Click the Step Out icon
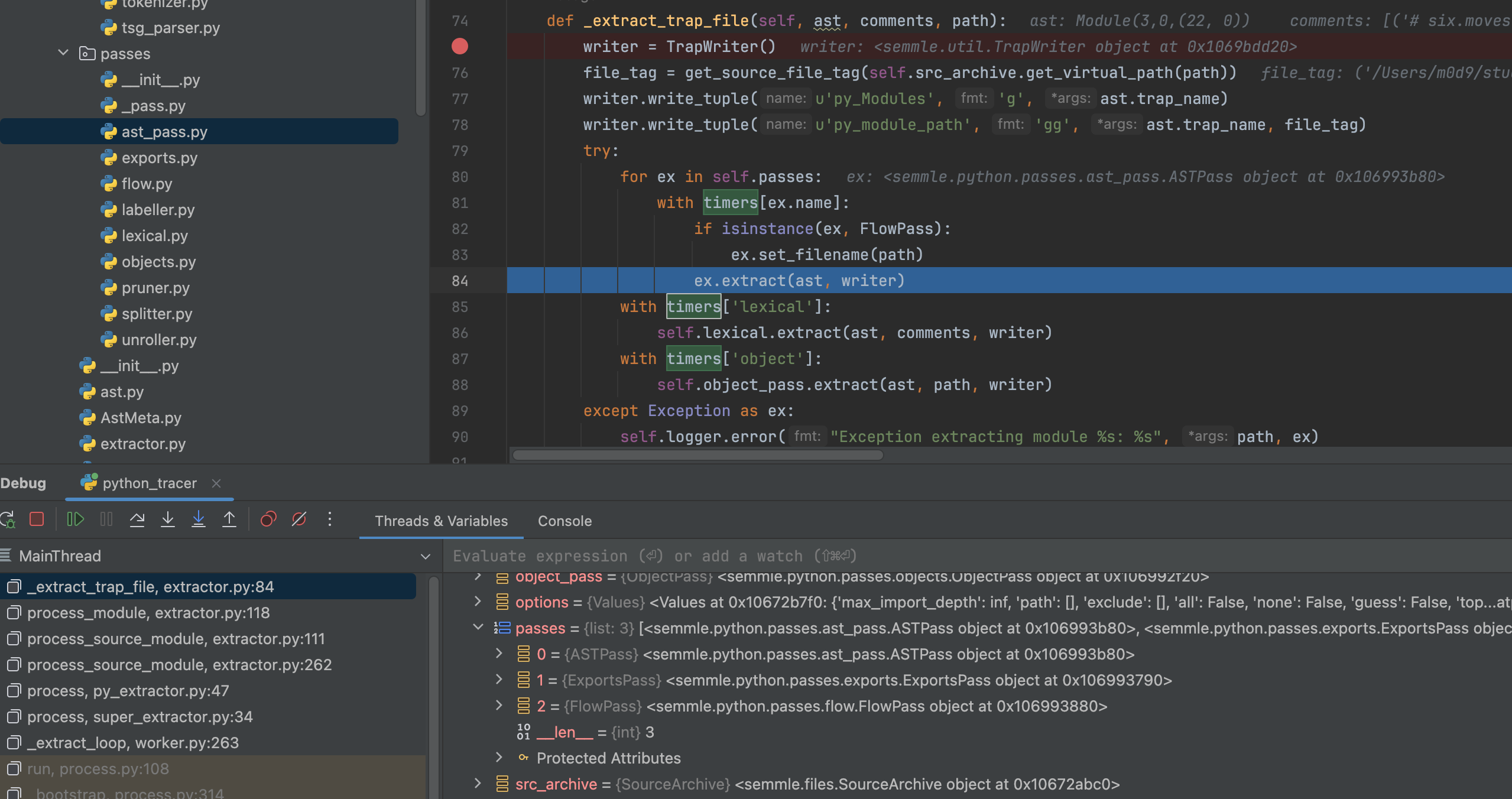 click(x=229, y=519)
